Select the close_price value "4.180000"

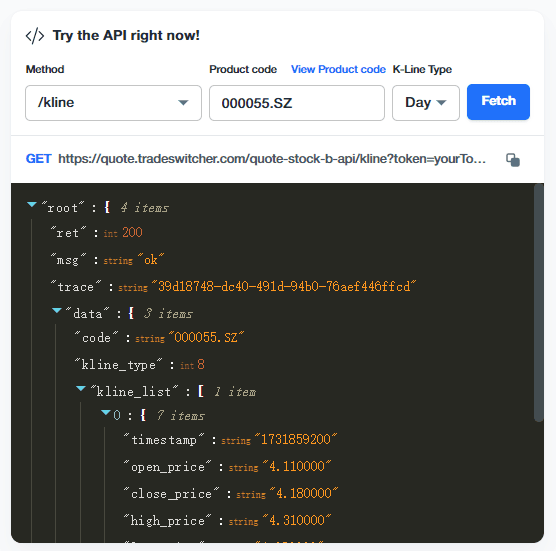pos(304,493)
